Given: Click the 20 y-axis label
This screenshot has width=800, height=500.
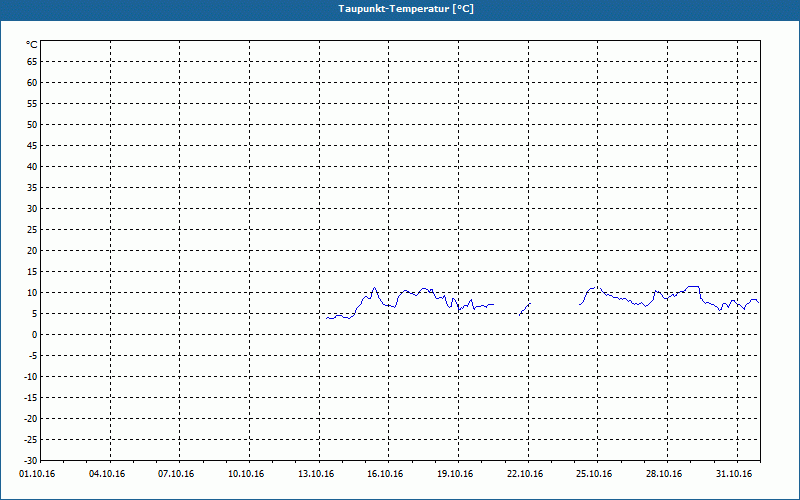Looking at the screenshot, I should (32, 251).
